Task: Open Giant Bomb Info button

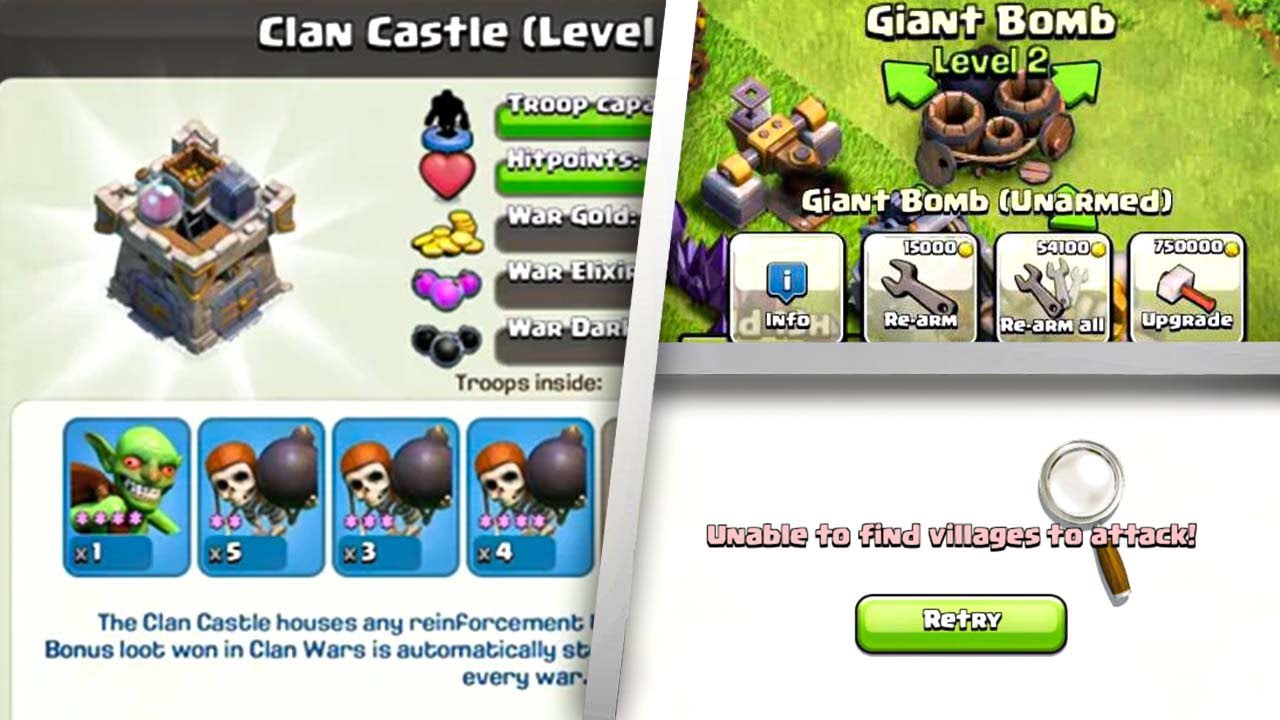Action: (x=787, y=289)
